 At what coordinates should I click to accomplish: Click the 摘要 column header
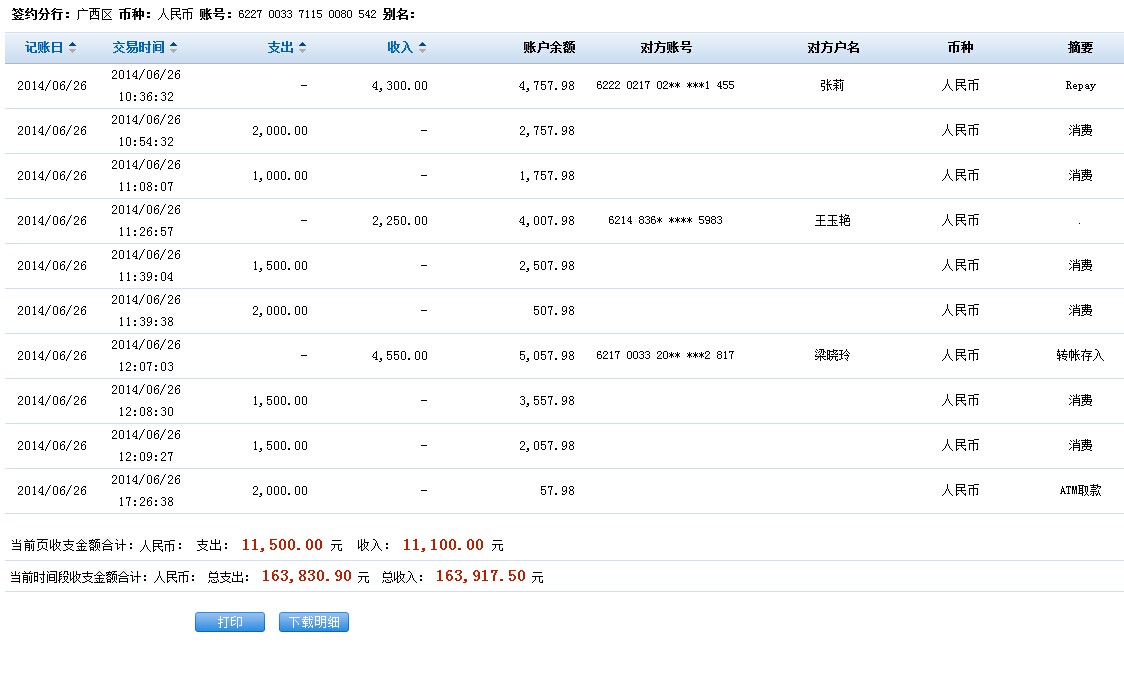(1080, 47)
